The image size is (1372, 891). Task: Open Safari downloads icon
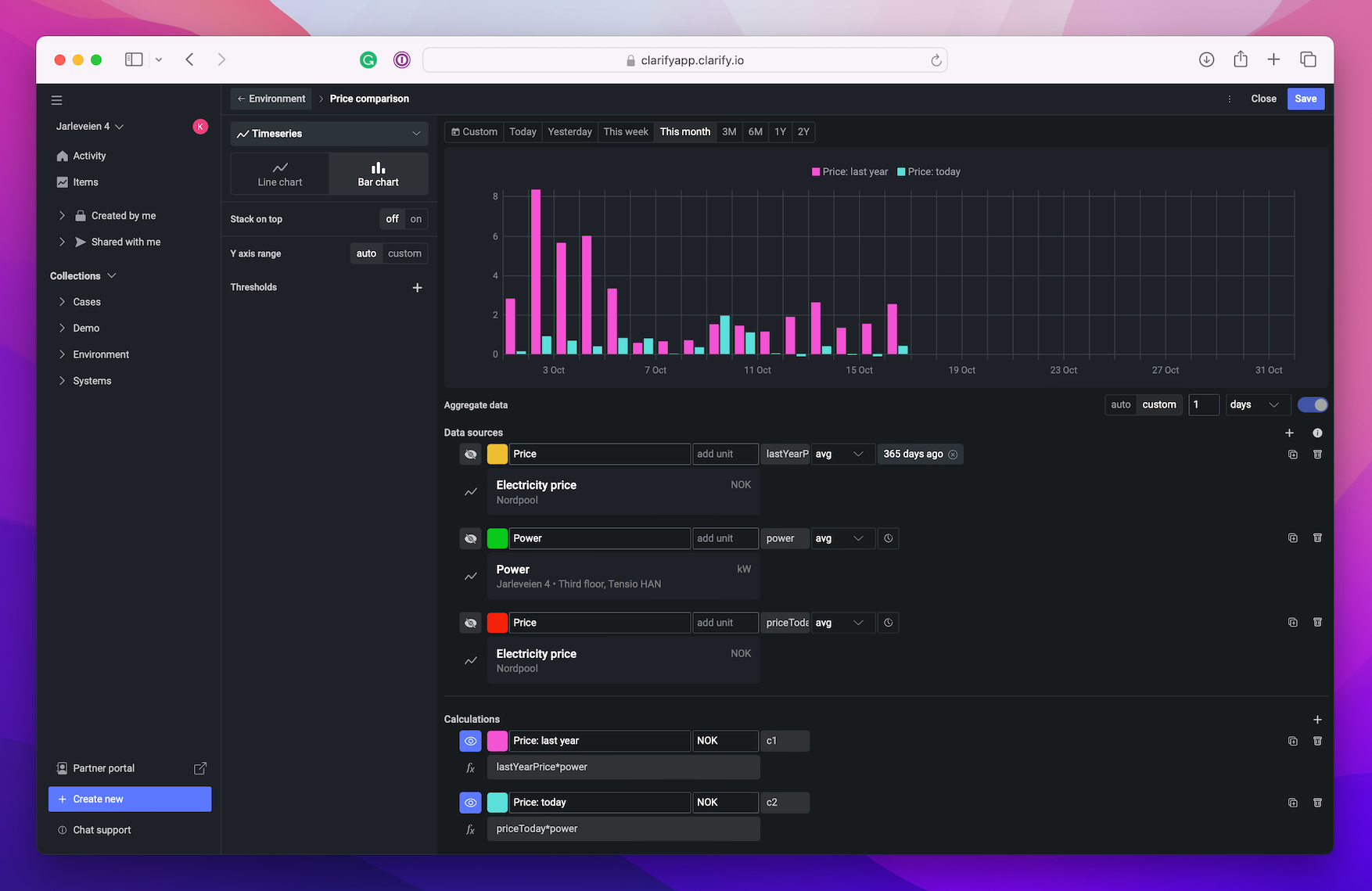(x=1206, y=59)
